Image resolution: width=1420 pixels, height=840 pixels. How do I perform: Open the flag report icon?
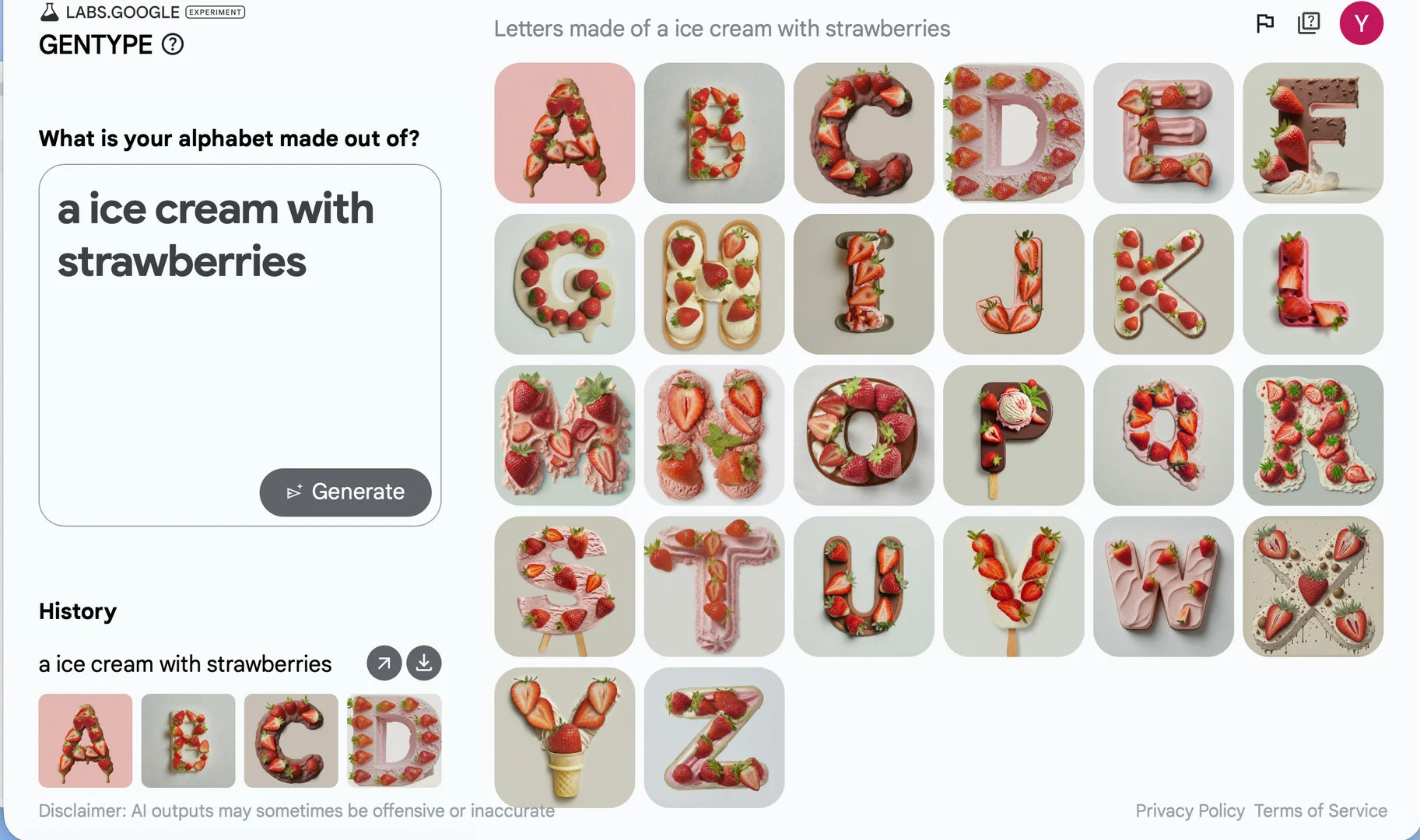(1265, 23)
